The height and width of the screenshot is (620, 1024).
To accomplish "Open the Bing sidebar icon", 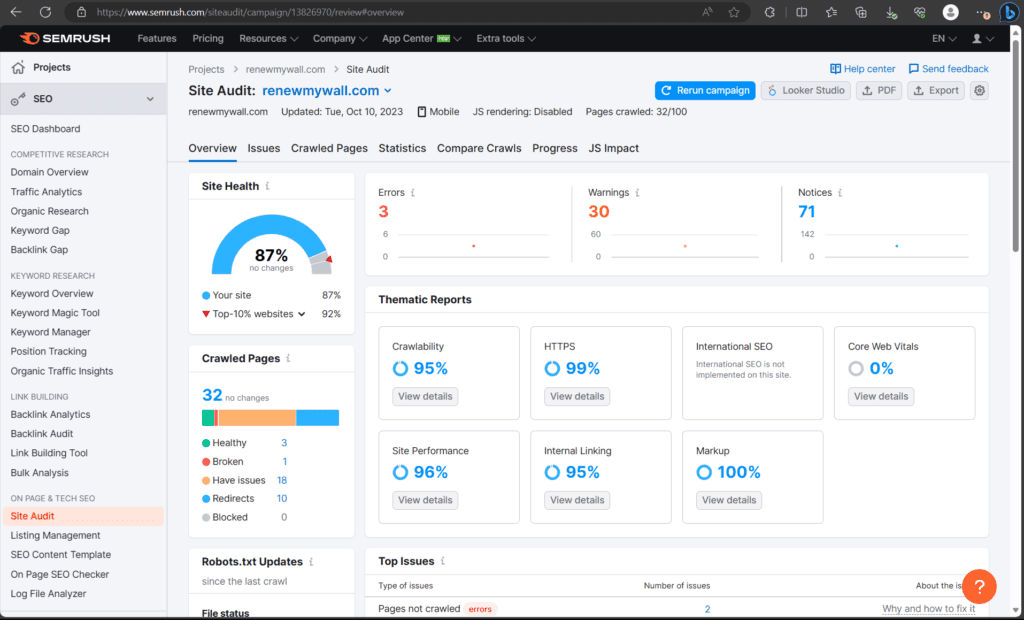I will pos(1010,12).
